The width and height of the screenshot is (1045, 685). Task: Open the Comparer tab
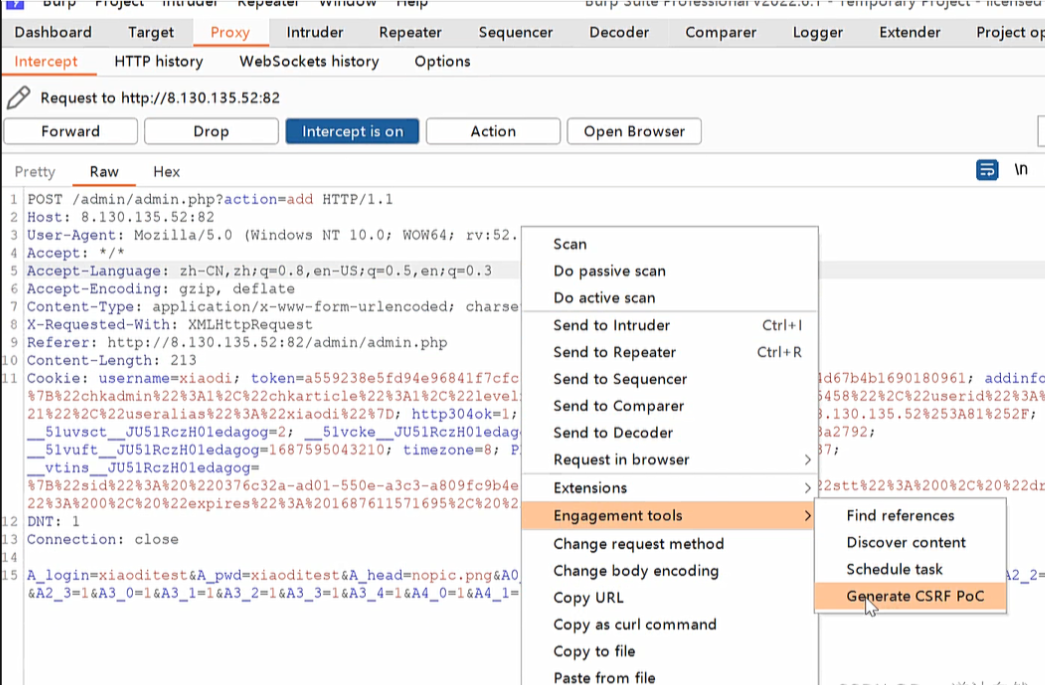[x=721, y=32]
